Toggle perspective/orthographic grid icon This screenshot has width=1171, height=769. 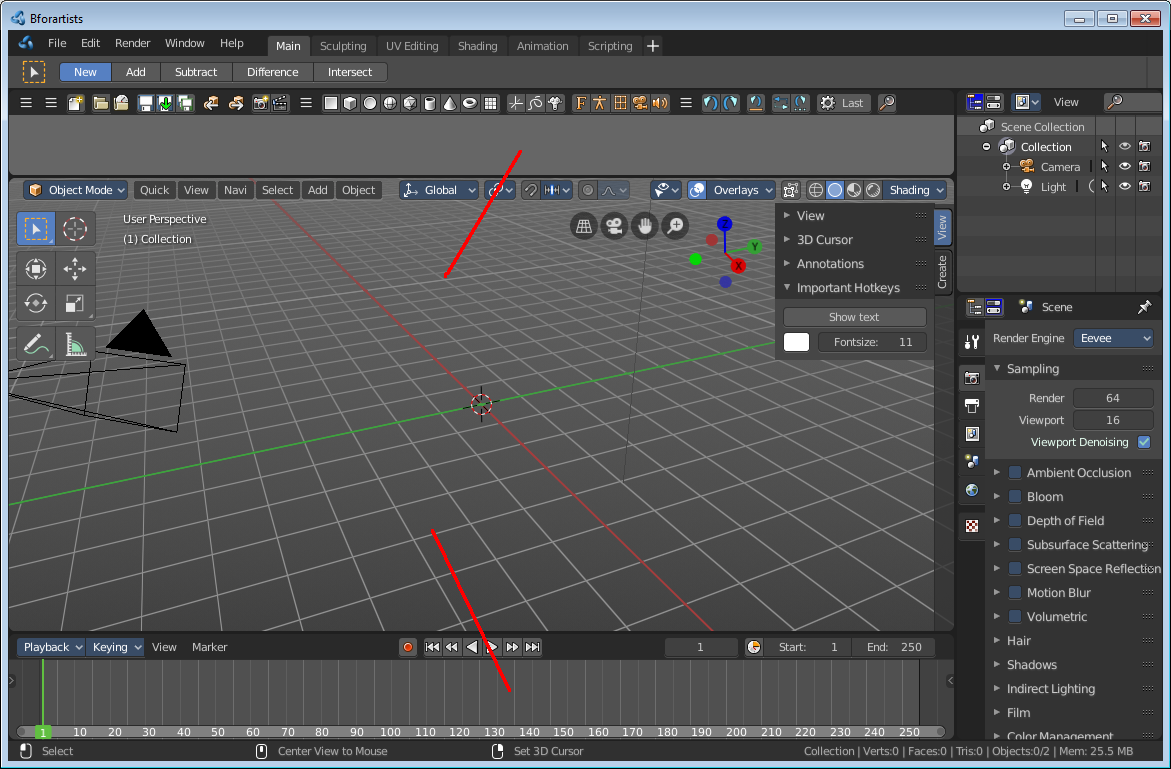click(583, 225)
